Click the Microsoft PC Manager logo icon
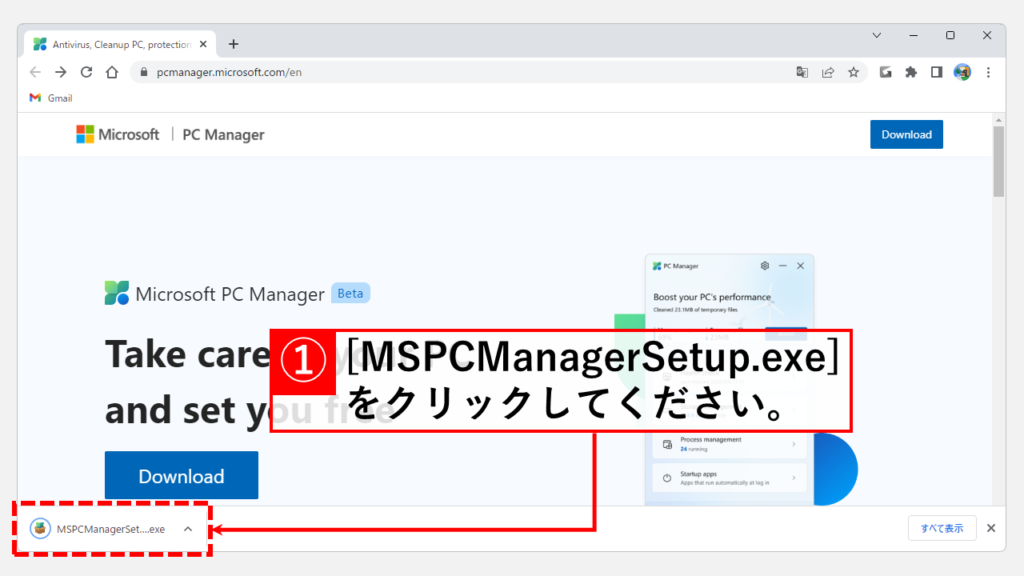Viewport: 1024px width, 576px height. point(117,293)
